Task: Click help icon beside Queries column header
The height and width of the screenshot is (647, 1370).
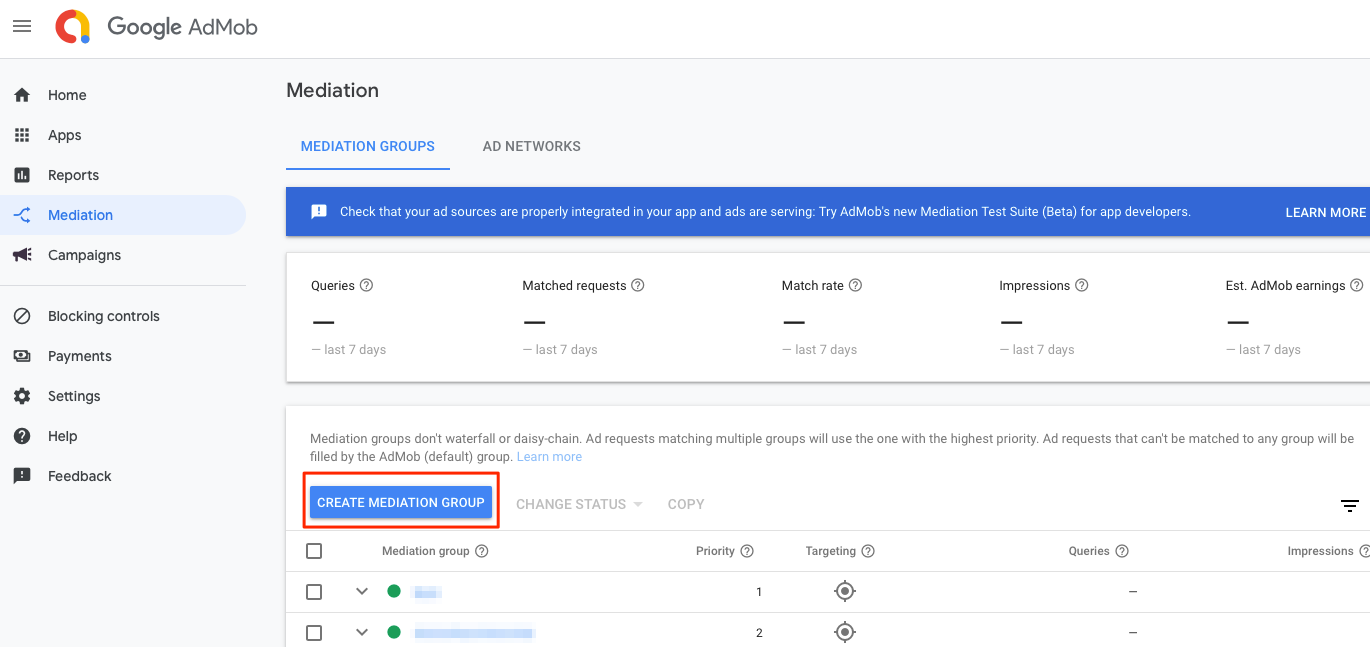Action: click(x=1122, y=551)
